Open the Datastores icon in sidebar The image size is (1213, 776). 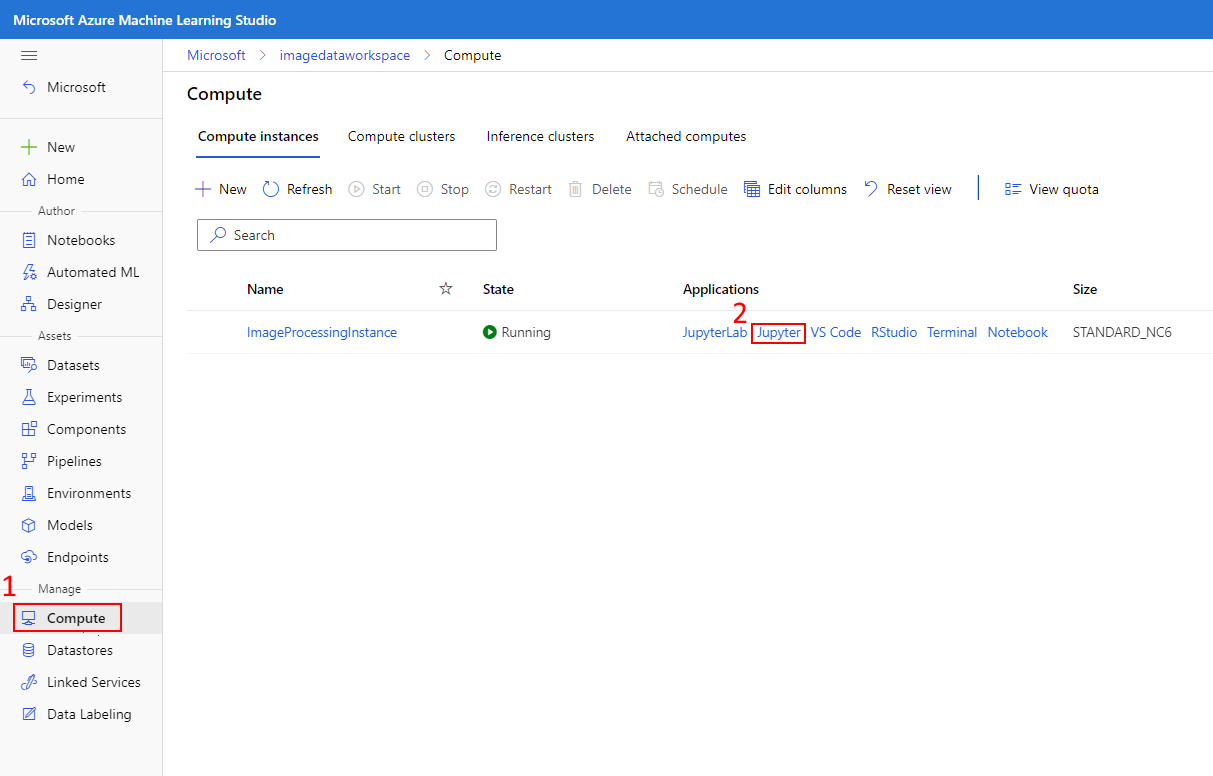click(29, 650)
